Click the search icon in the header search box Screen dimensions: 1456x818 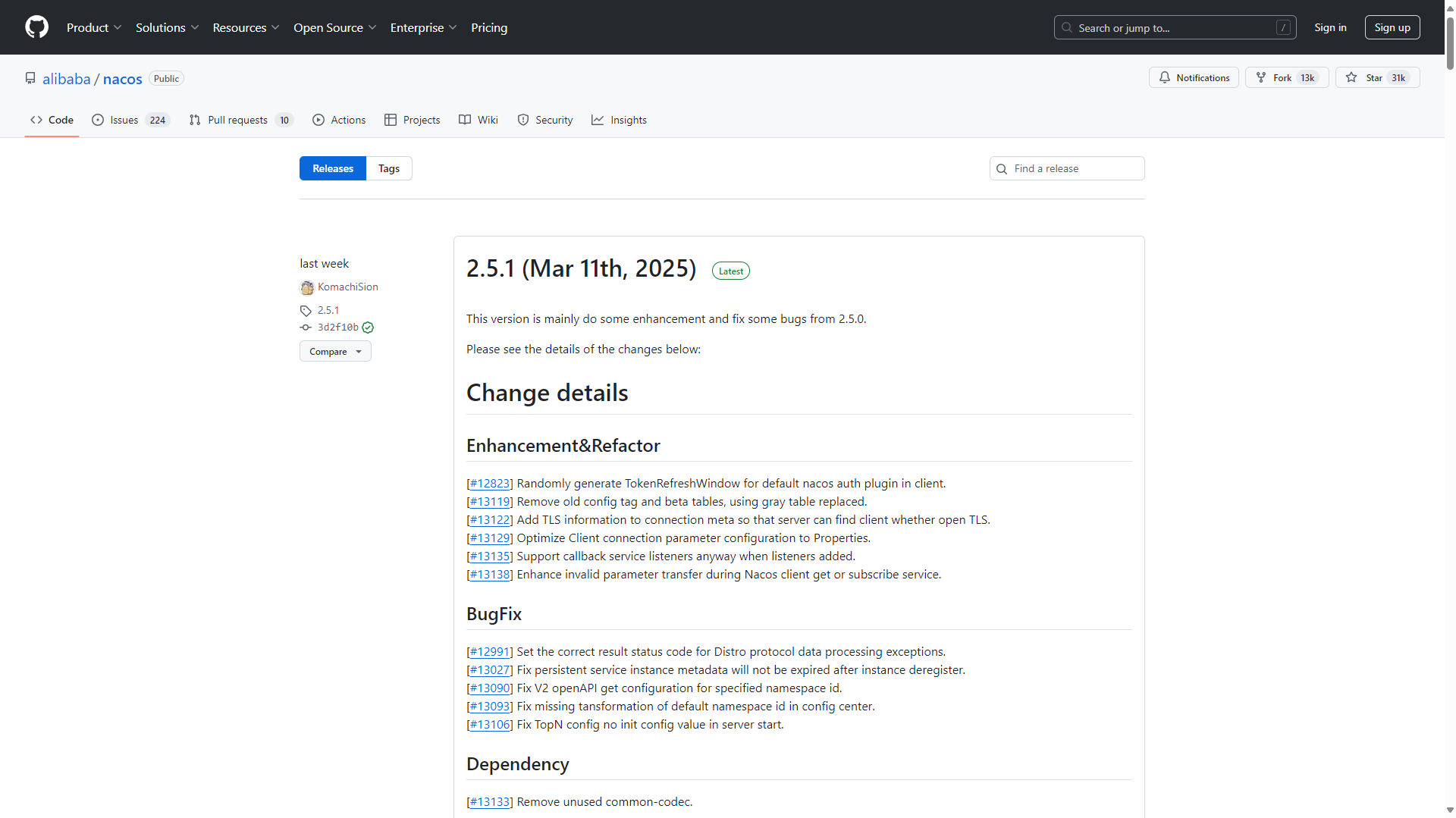click(x=1067, y=27)
